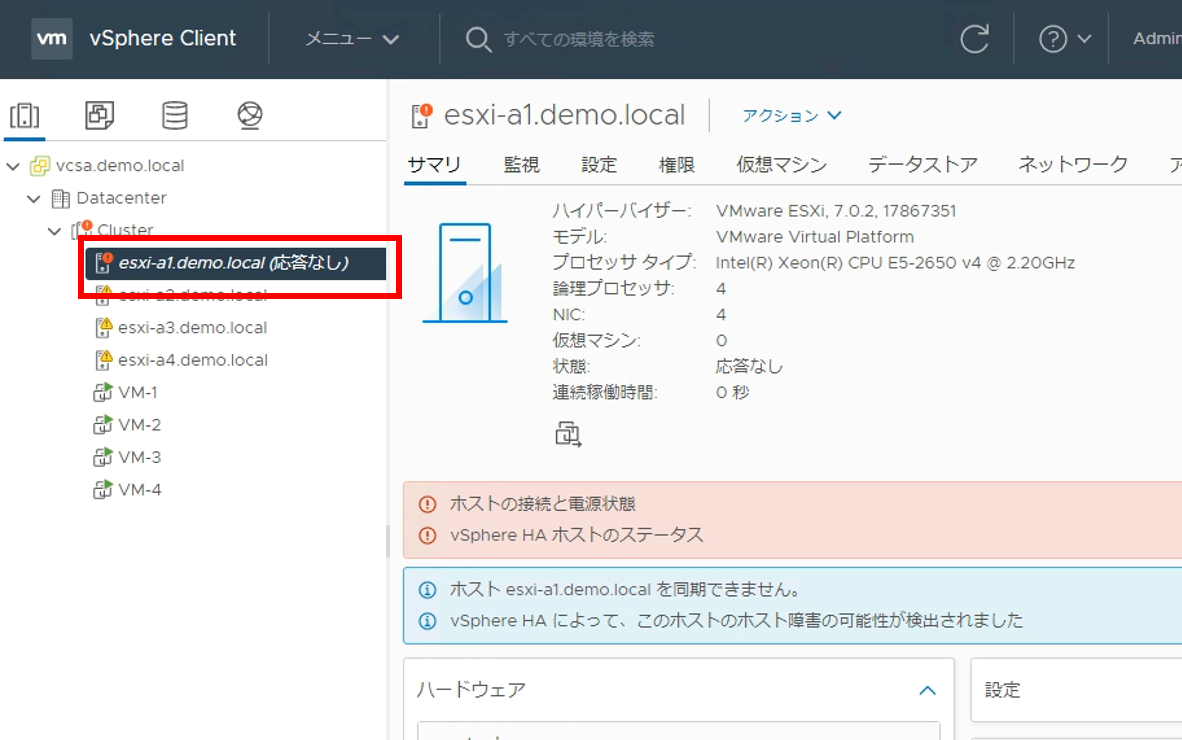The width and height of the screenshot is (1182, 740).
Task: Switch to the サマリ tab
Action: [x=434, y=164]
